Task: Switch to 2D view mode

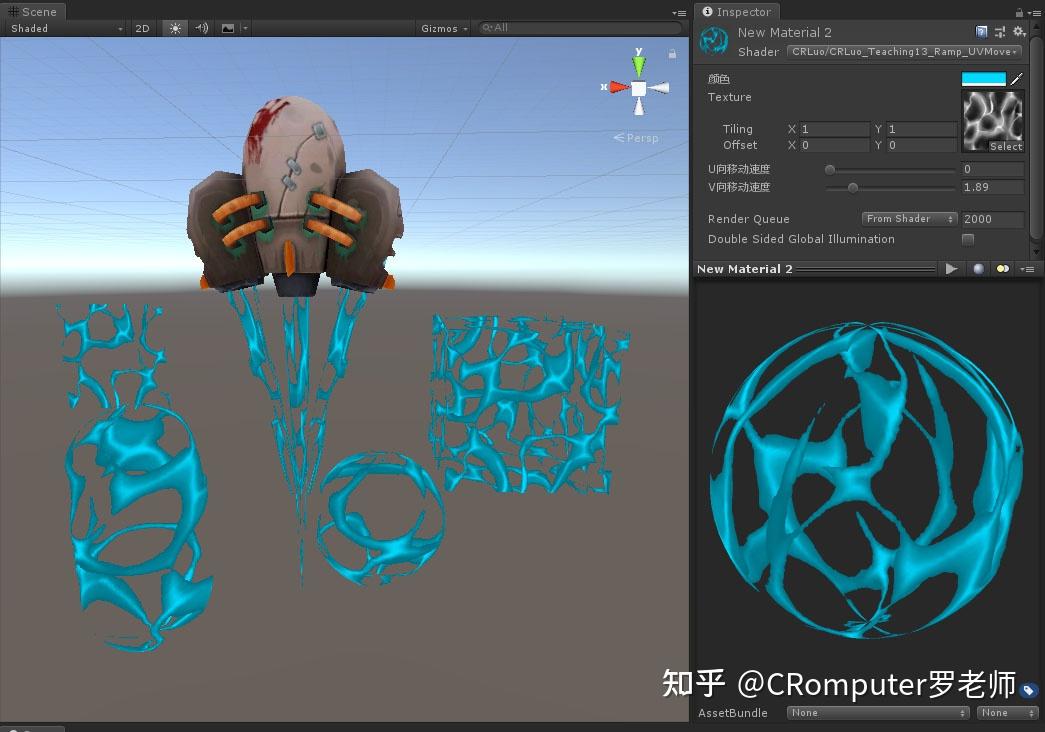Action: pyautogui.click(x=142, y=28)
